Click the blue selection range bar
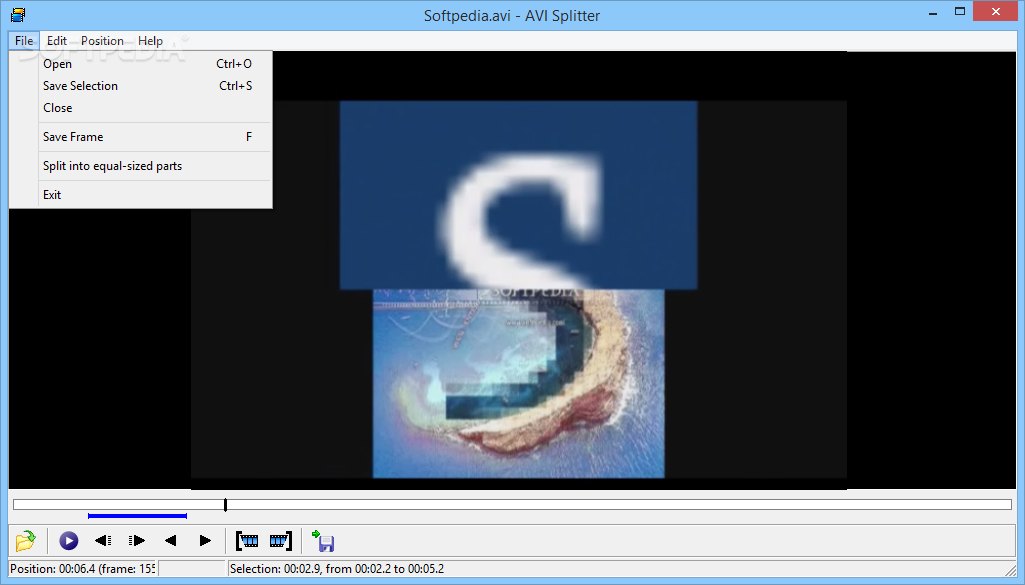Image resolution: width=1025 pixels, height=585 pixels. [x=137, y=516]
